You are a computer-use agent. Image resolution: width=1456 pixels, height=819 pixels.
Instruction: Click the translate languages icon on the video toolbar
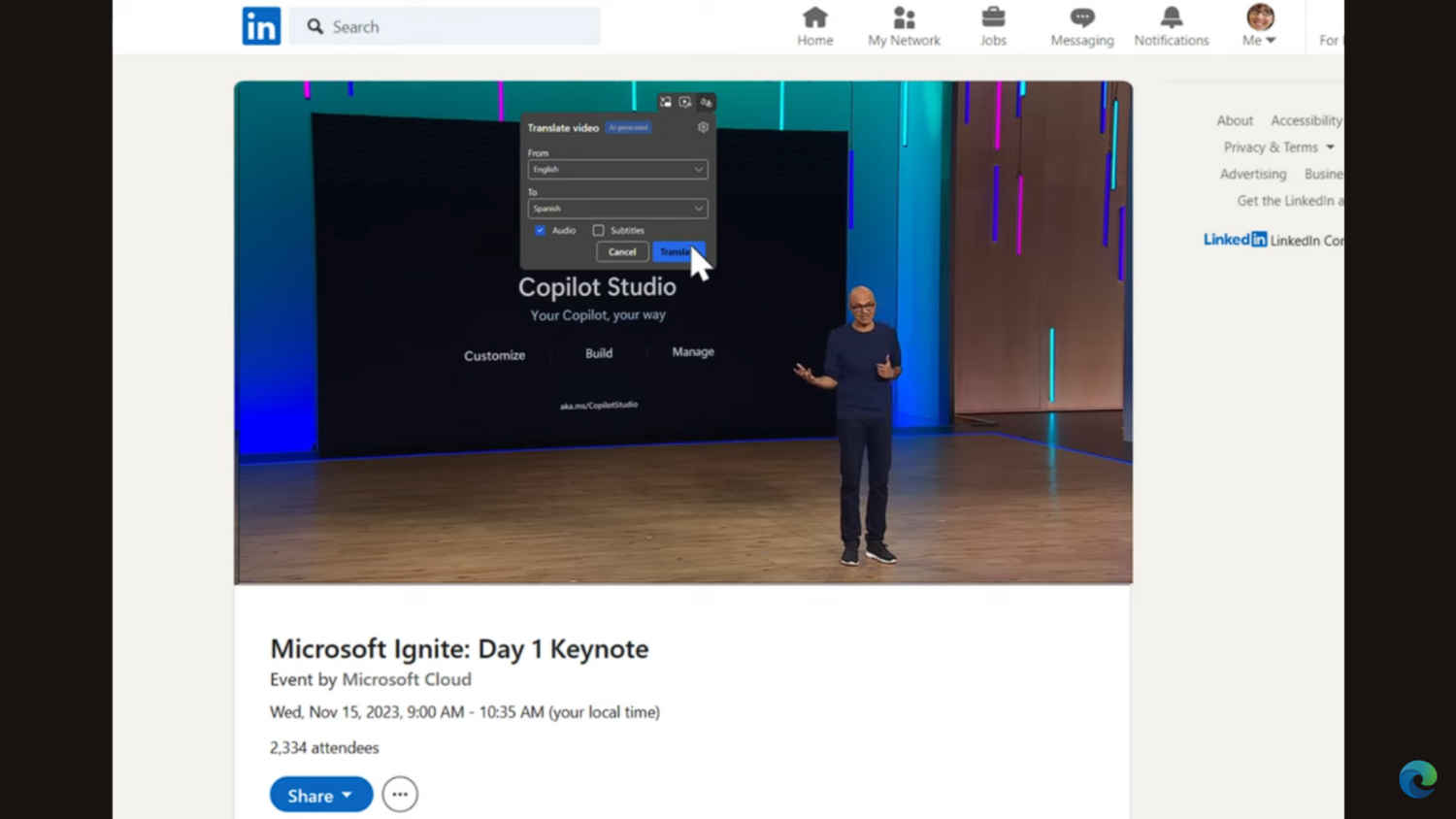(x=706, y=102)
